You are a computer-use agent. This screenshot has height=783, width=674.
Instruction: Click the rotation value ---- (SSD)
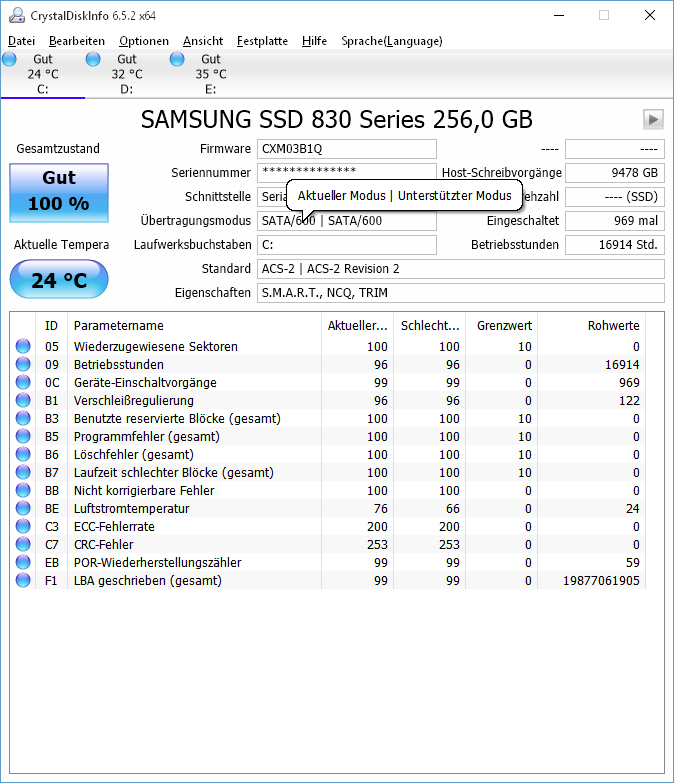coord(615,197)
